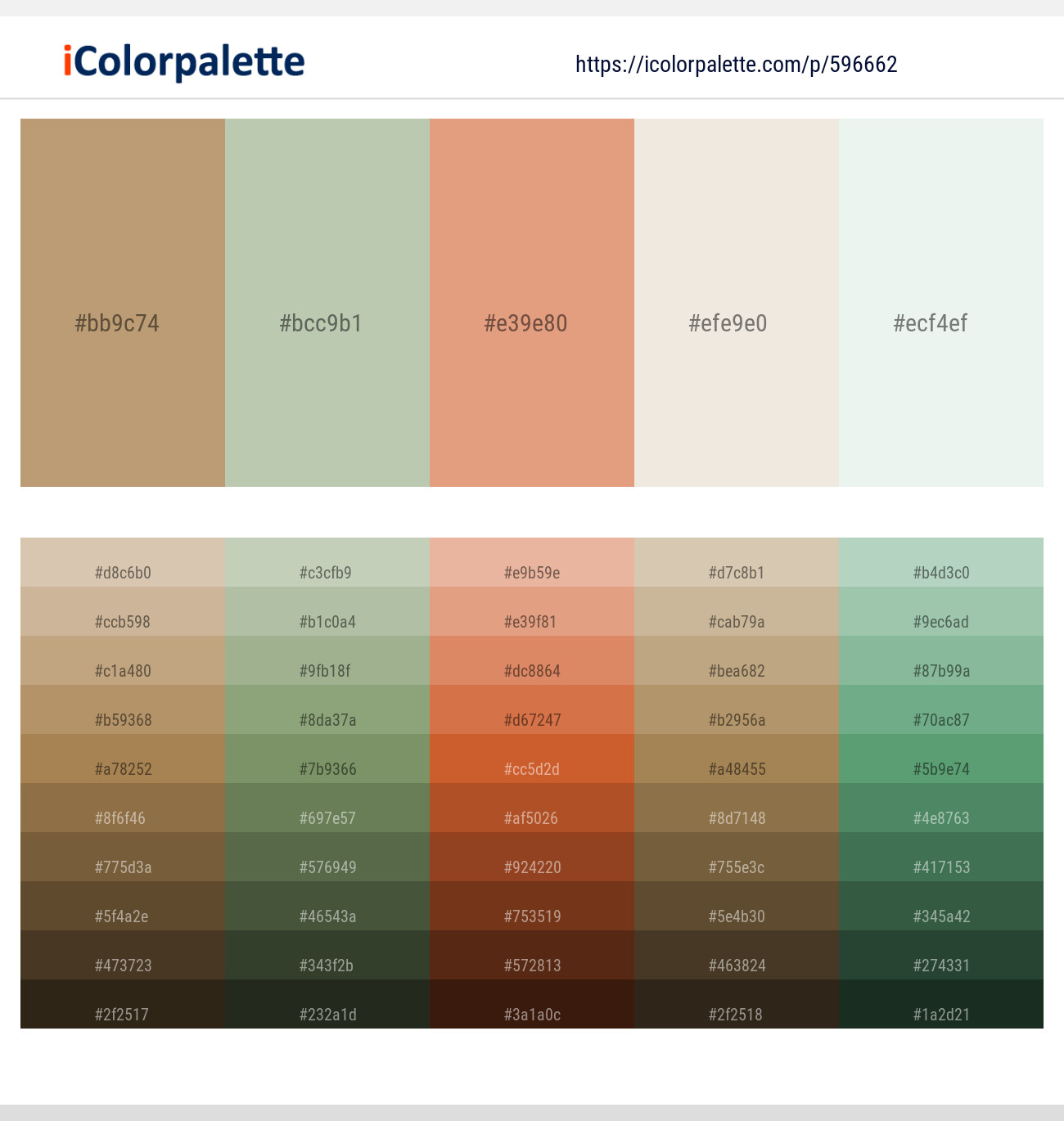
Task: Click the #d8c6b0 shade cell
Action: [123, 562]
